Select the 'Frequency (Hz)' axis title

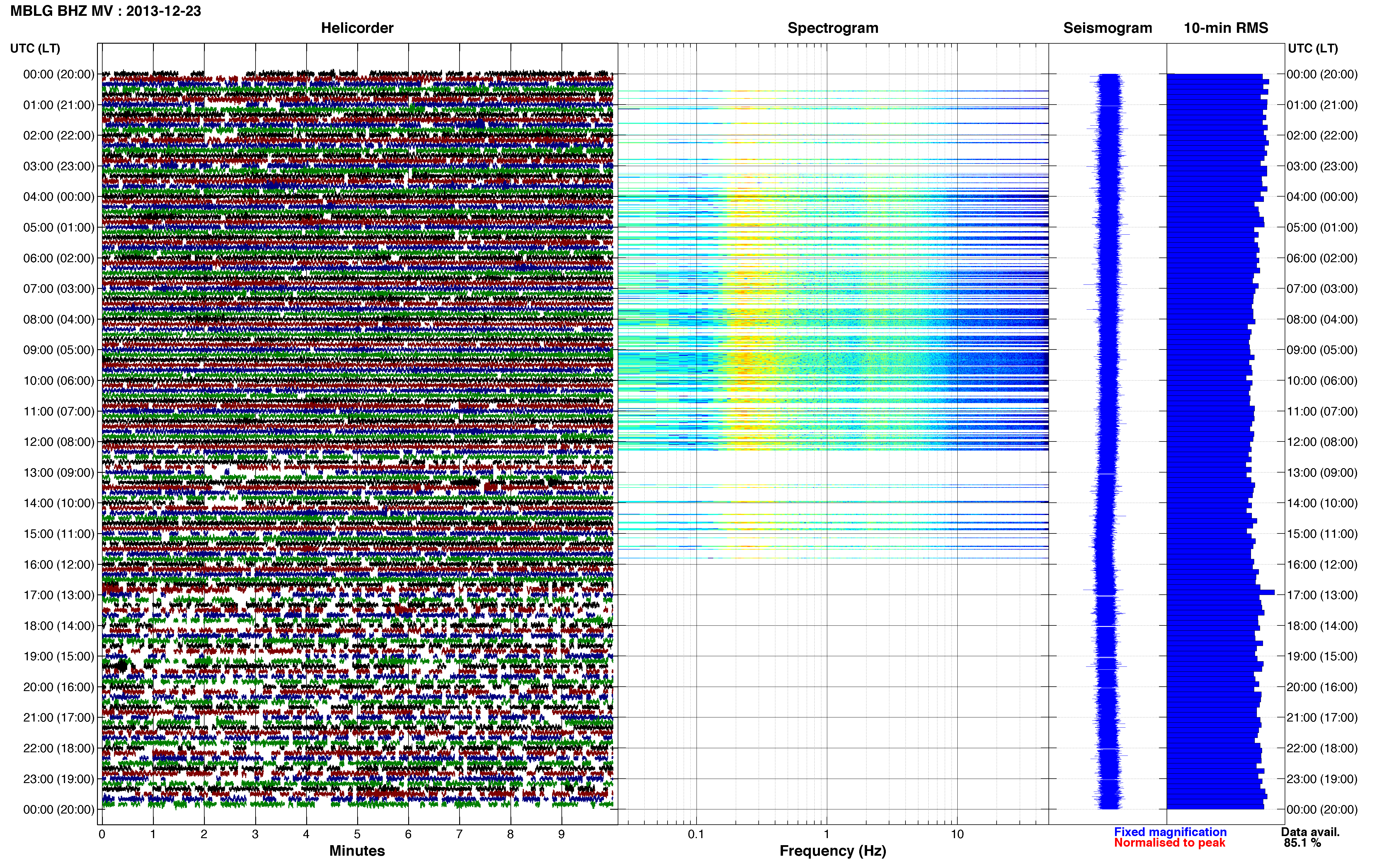click(833, 851)
